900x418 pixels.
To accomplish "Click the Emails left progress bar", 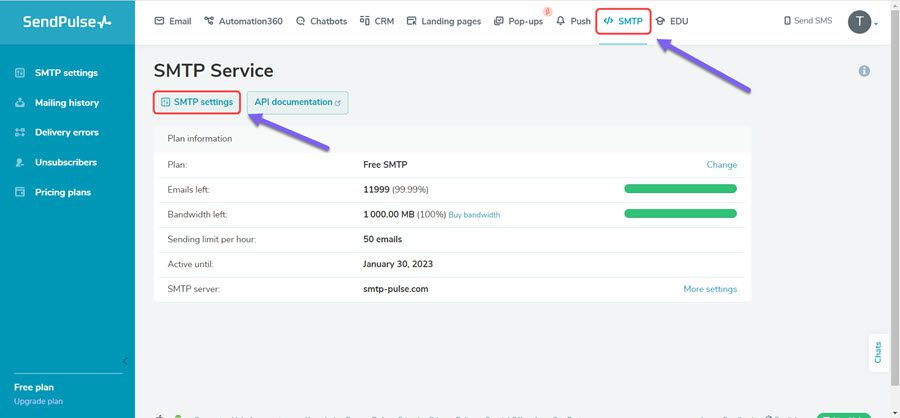I will [x=680, y=189].
